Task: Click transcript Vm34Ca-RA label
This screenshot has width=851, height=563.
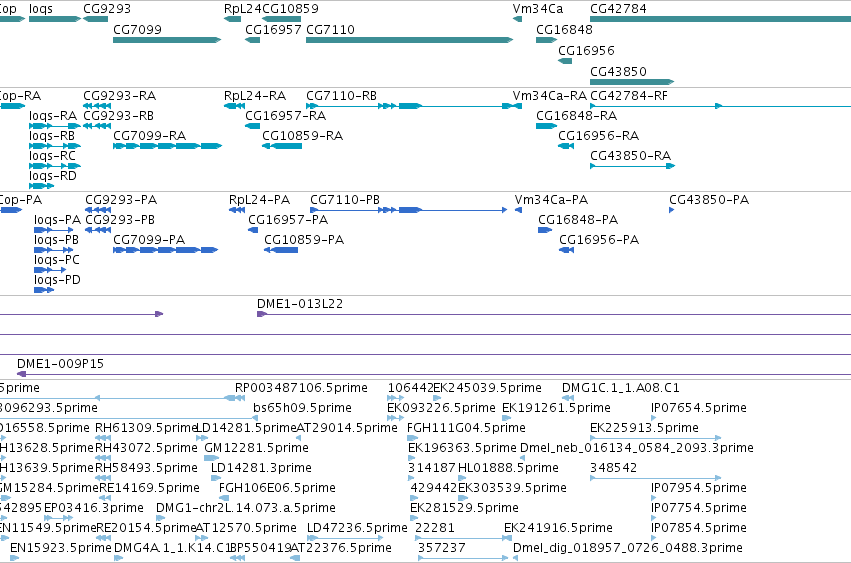Action: 550,96
